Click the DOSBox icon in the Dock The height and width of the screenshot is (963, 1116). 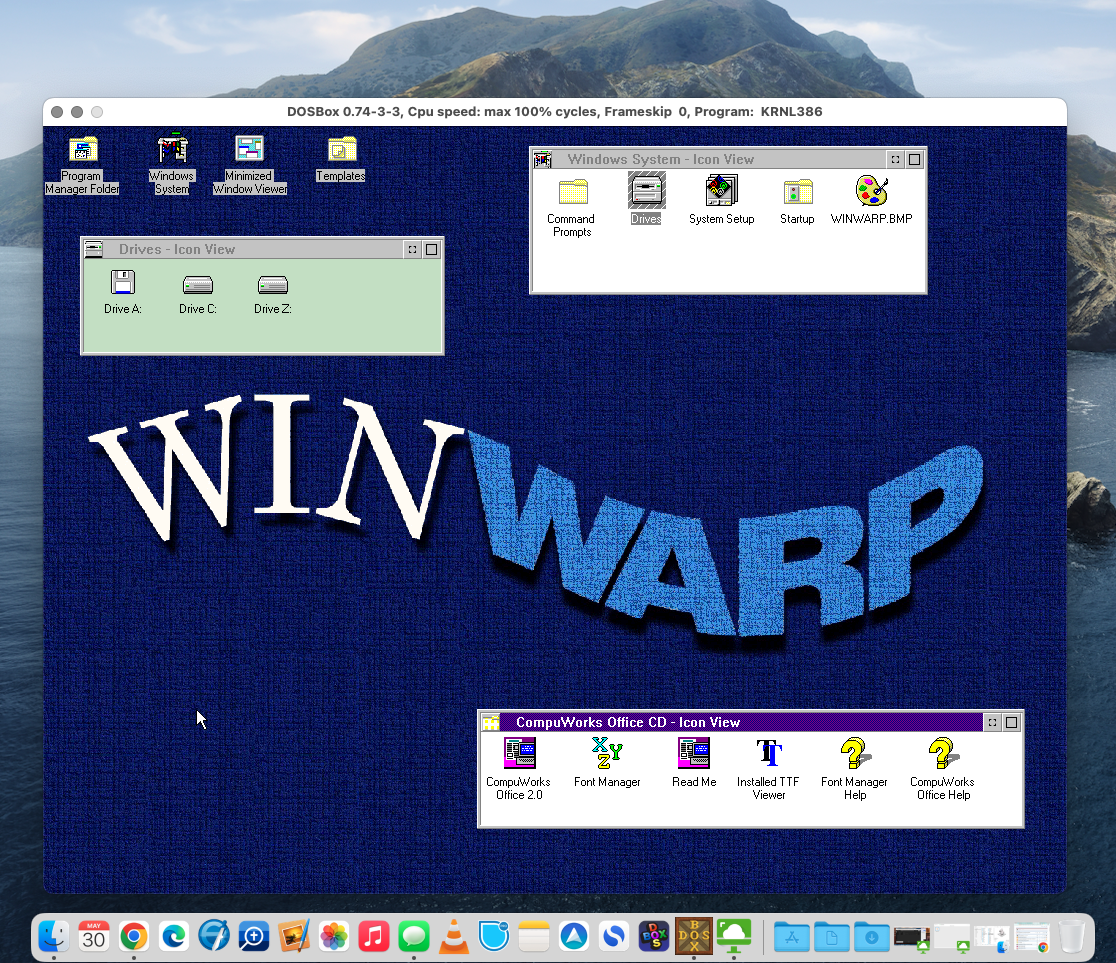(694, 935)
